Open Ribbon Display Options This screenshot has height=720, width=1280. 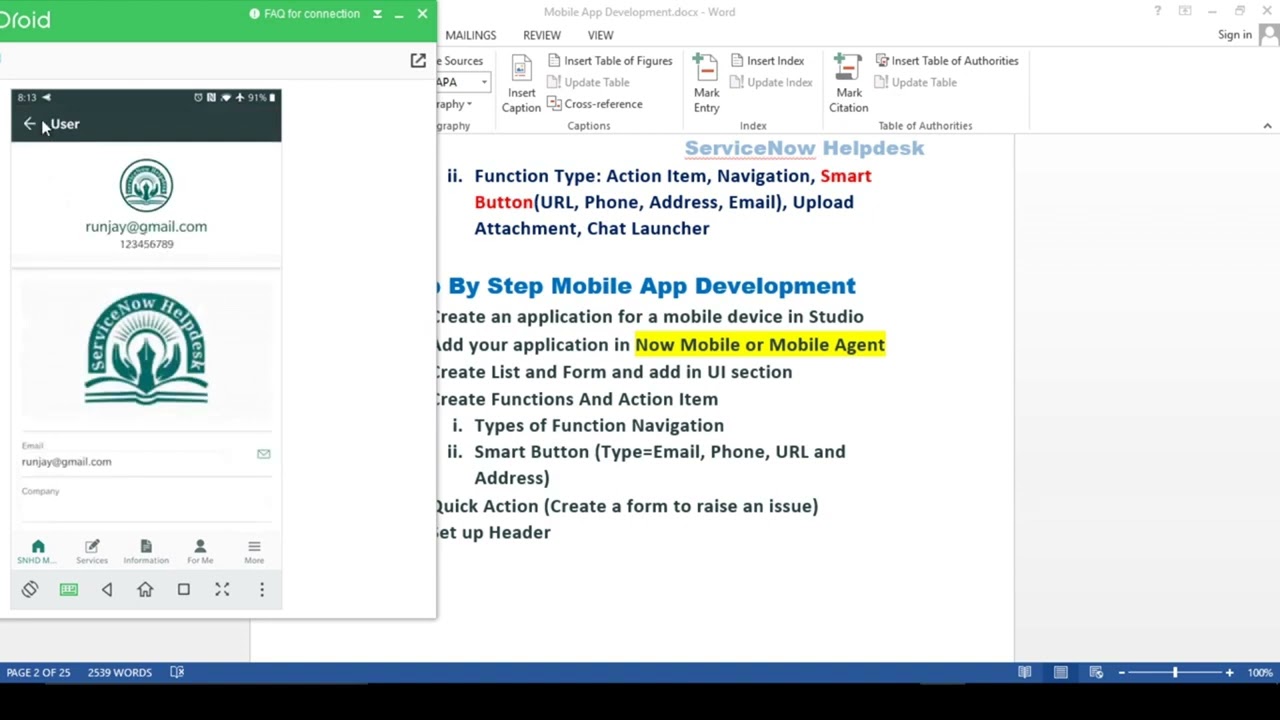(x=1185, y=12)
